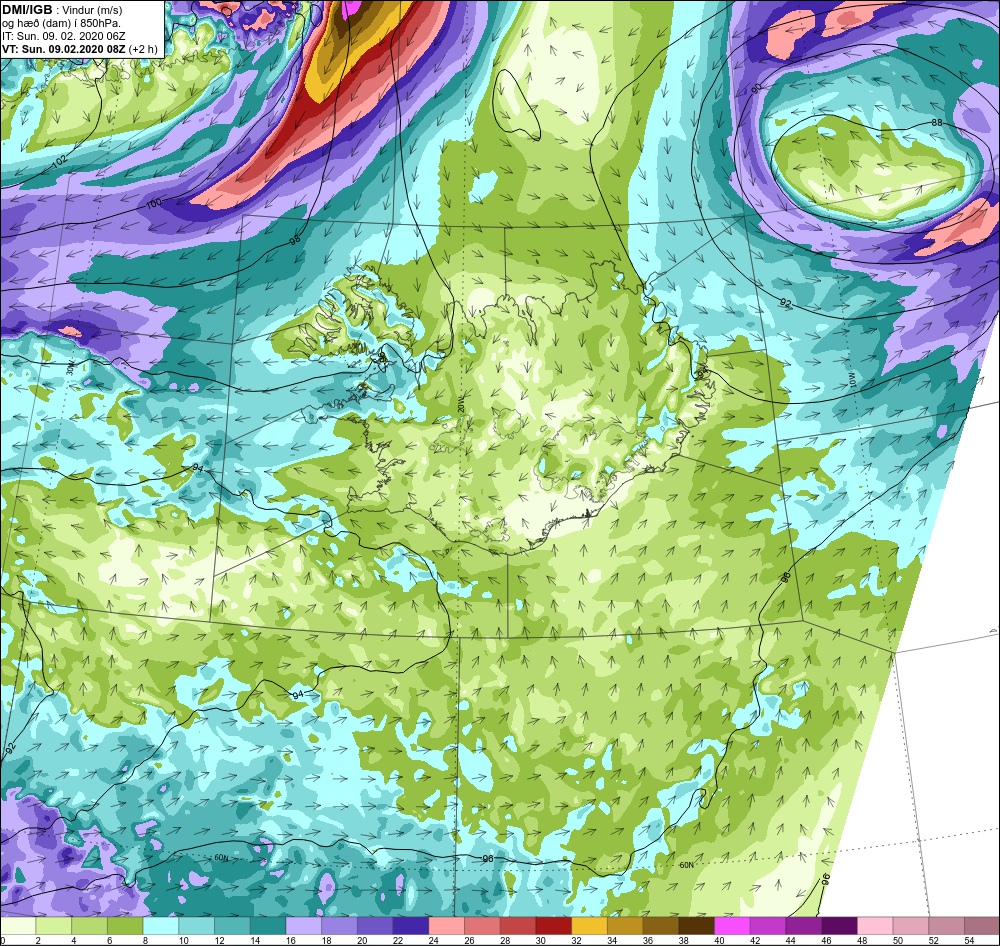Click the 32–34 m/s yellow-gold legend swatch
Image resolution: width=1000 pixels, height=946 pixels.
click(589, 927)
